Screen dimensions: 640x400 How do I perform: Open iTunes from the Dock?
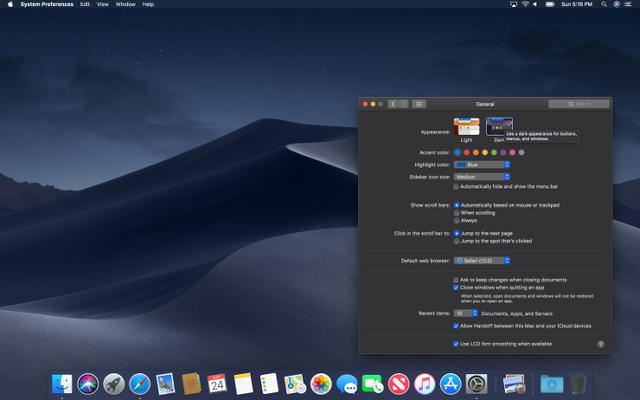point(424,384)
